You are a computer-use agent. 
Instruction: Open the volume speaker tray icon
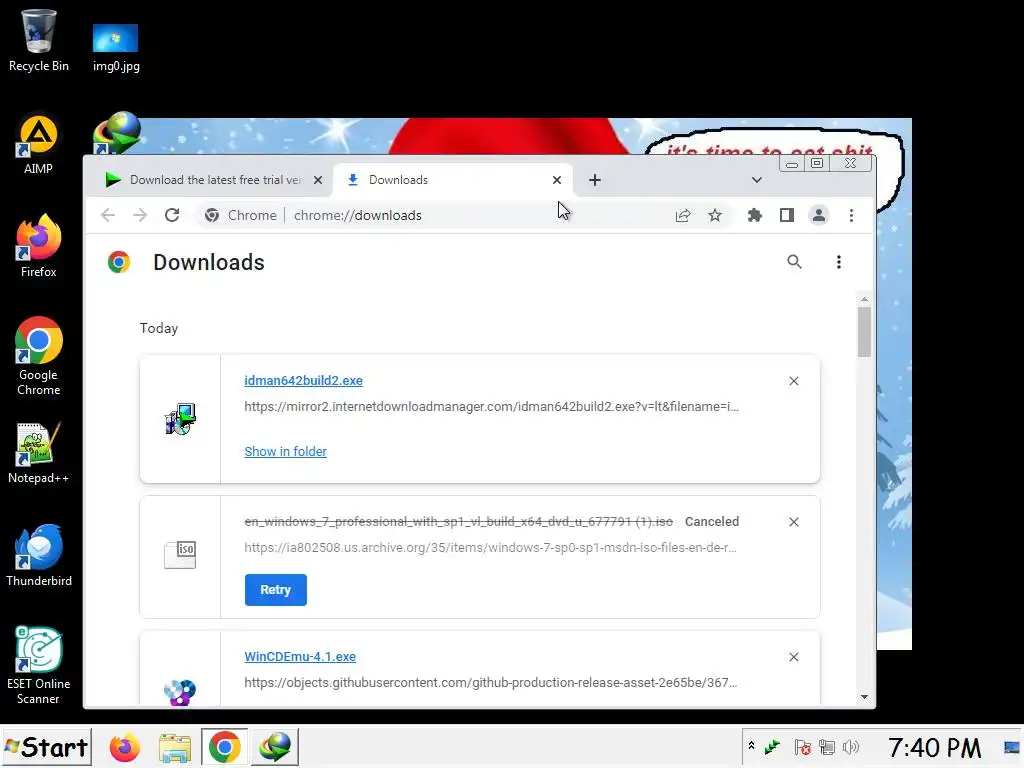(850, 746)
